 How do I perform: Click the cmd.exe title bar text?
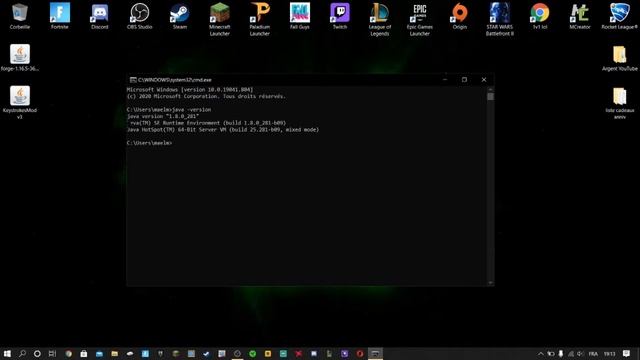pos(175,80)
